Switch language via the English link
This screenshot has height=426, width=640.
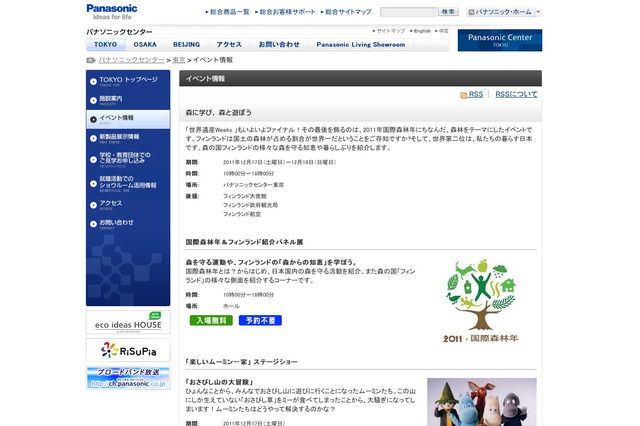click(422, 31)
